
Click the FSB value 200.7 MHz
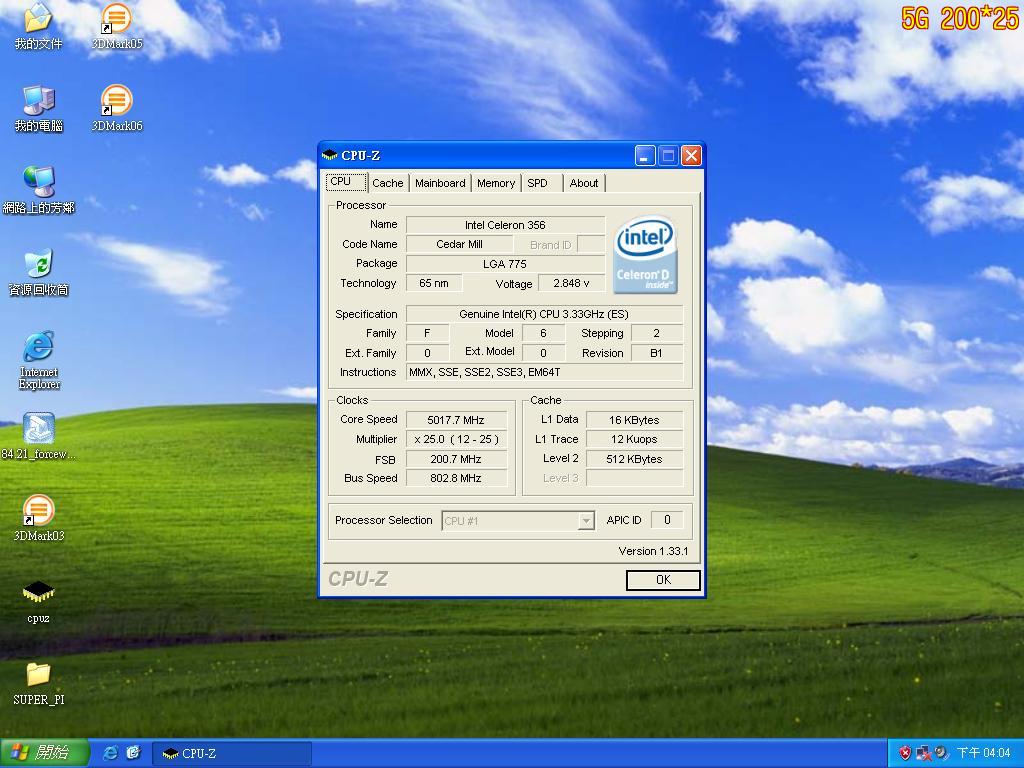point(456,459)
